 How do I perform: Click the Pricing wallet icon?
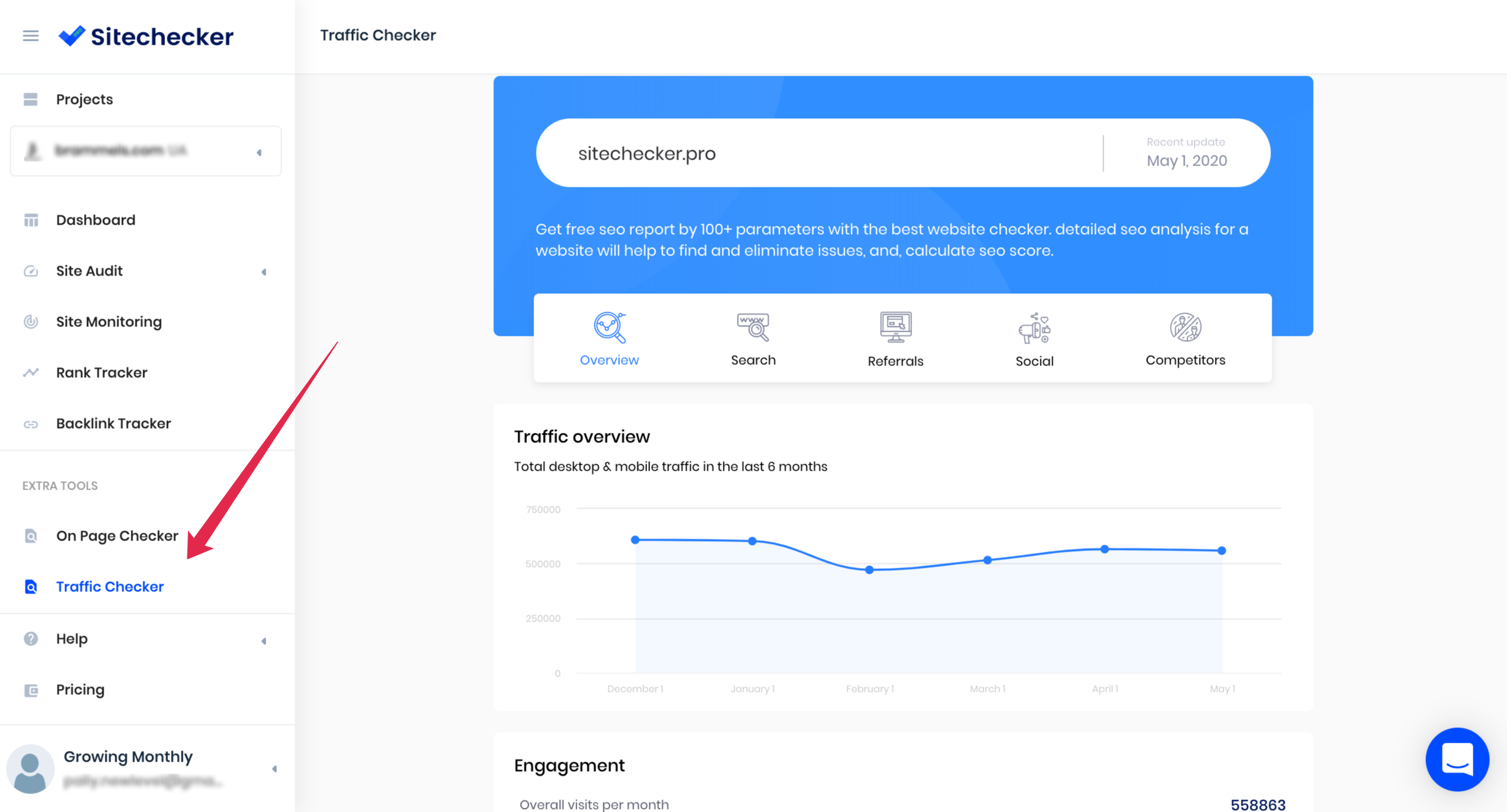tap(31, 690)
